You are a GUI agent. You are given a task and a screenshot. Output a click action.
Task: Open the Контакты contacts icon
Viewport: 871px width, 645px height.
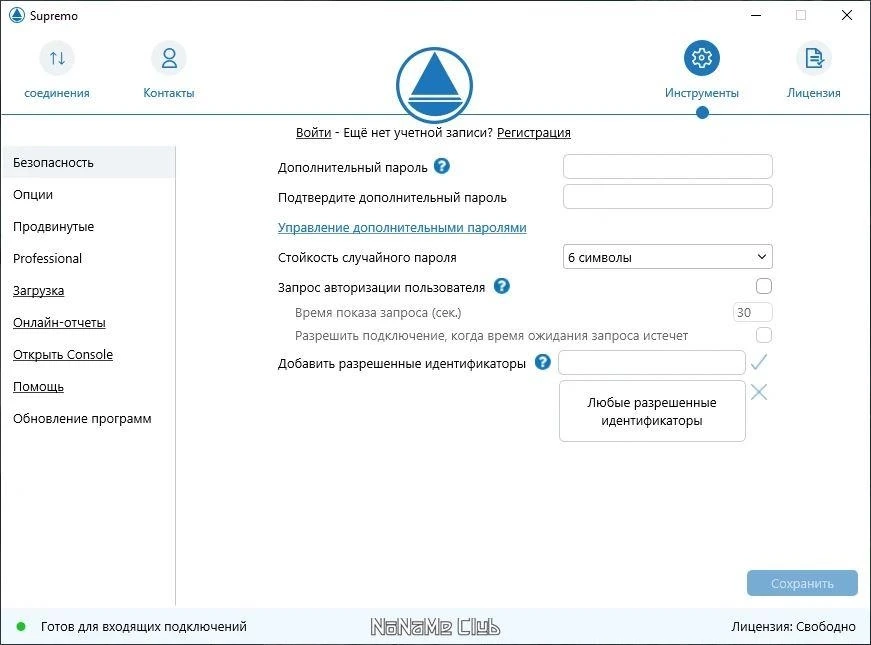(169, 58)
